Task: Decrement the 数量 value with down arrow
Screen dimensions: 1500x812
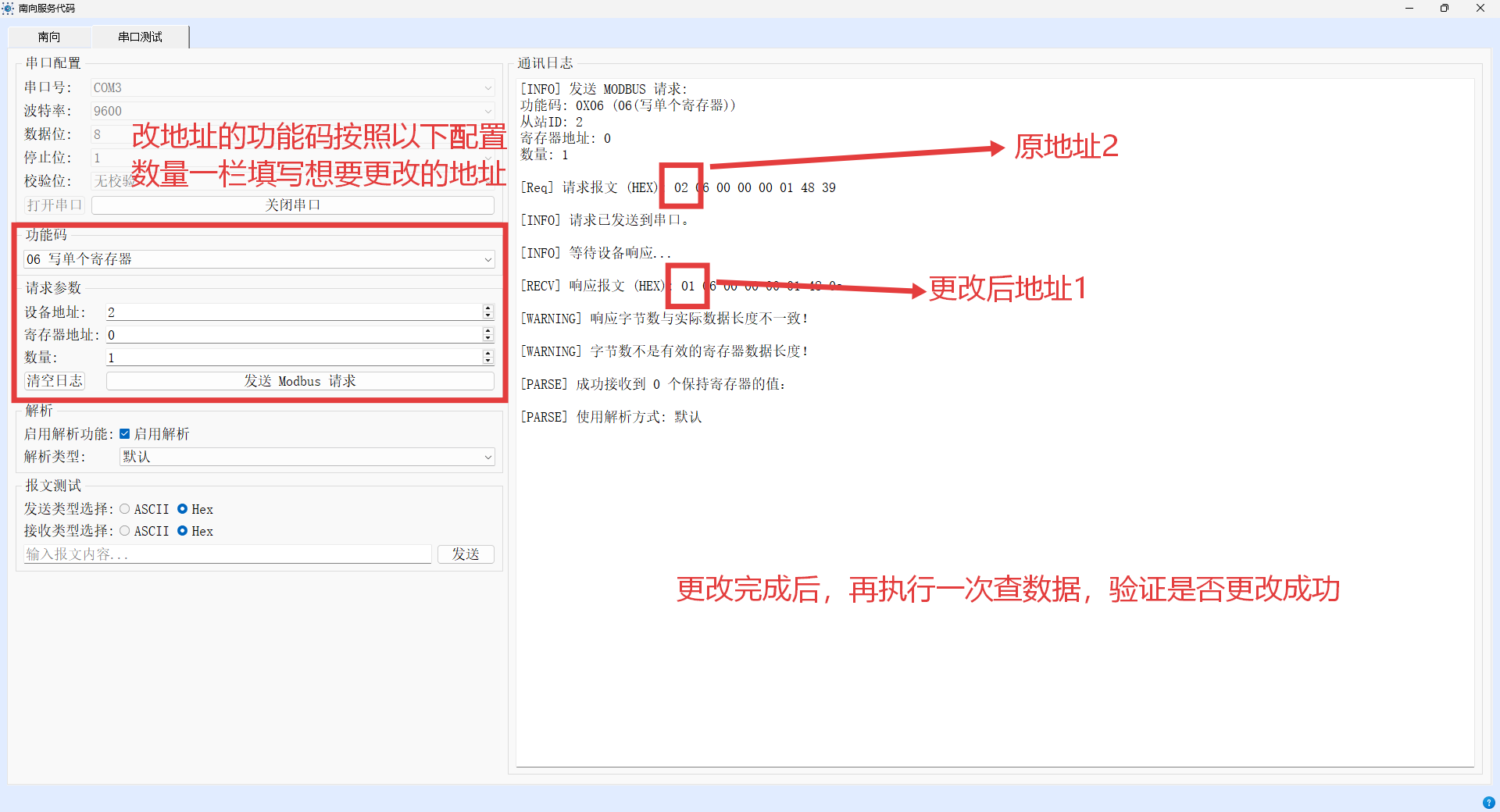Action: 487,361
